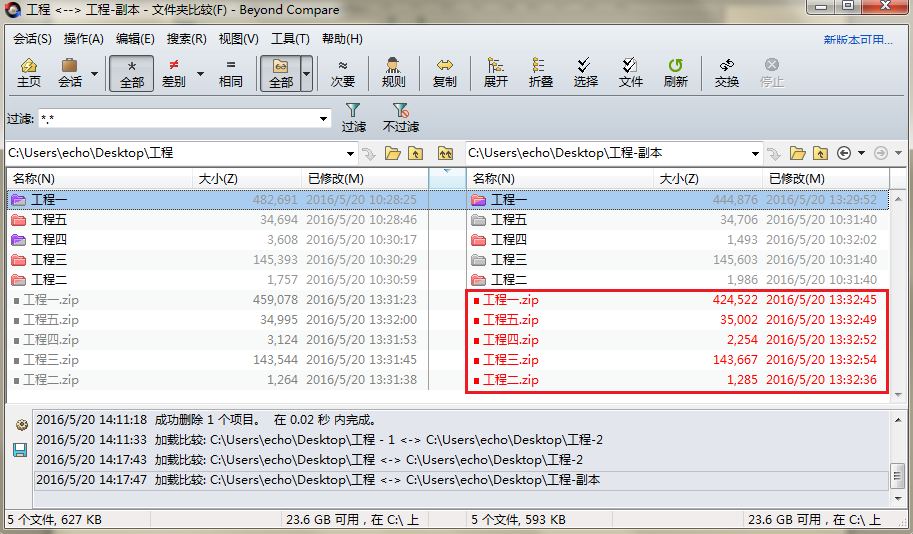The width and height of the screenshot is (913, 534).
Task: Click the set-base-folders icon between panes
Action: pos(445,153)
